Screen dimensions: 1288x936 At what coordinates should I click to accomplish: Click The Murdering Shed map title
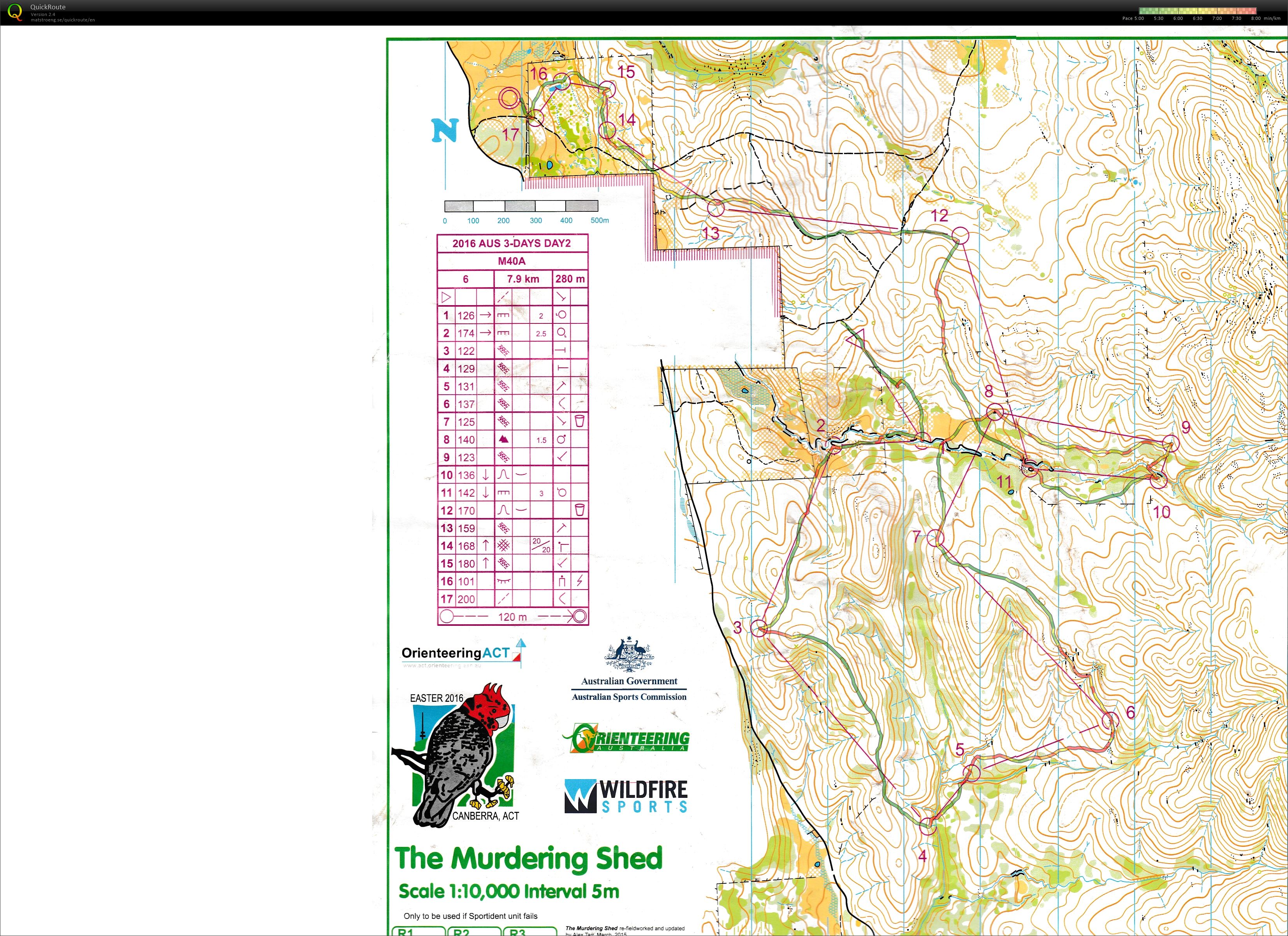528,858
